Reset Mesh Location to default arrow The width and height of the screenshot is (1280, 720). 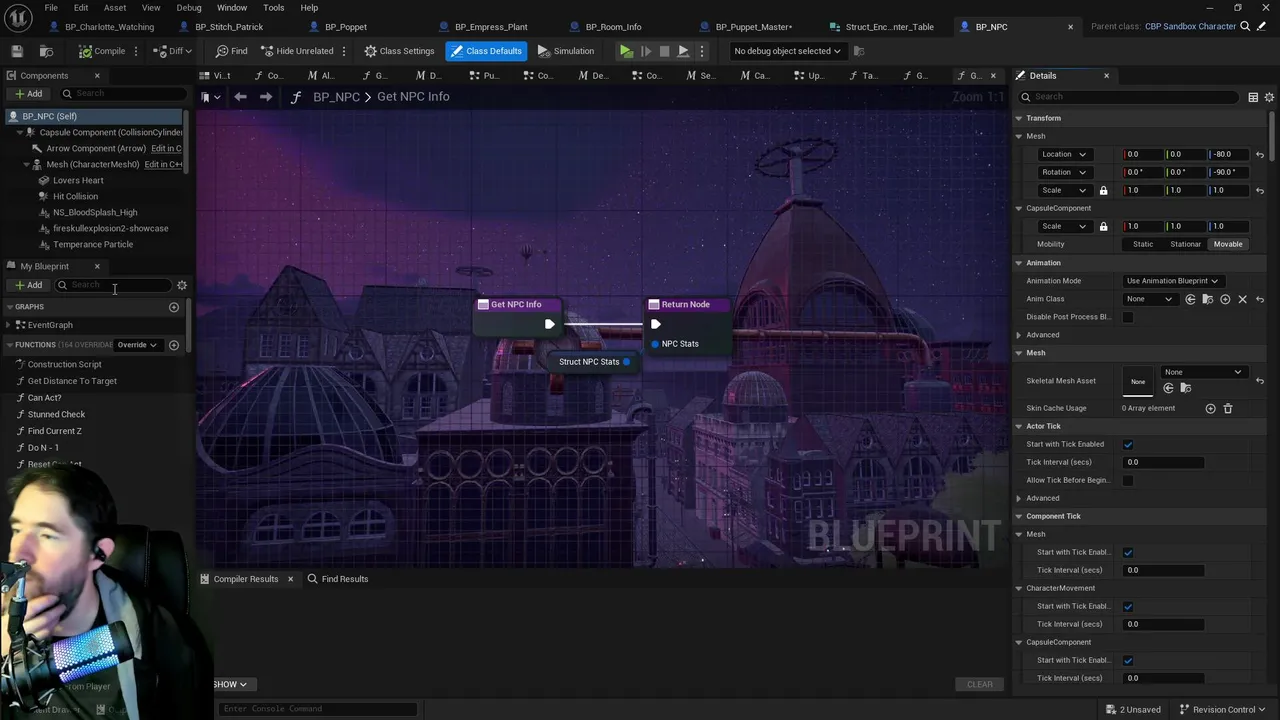(1260, 154)
